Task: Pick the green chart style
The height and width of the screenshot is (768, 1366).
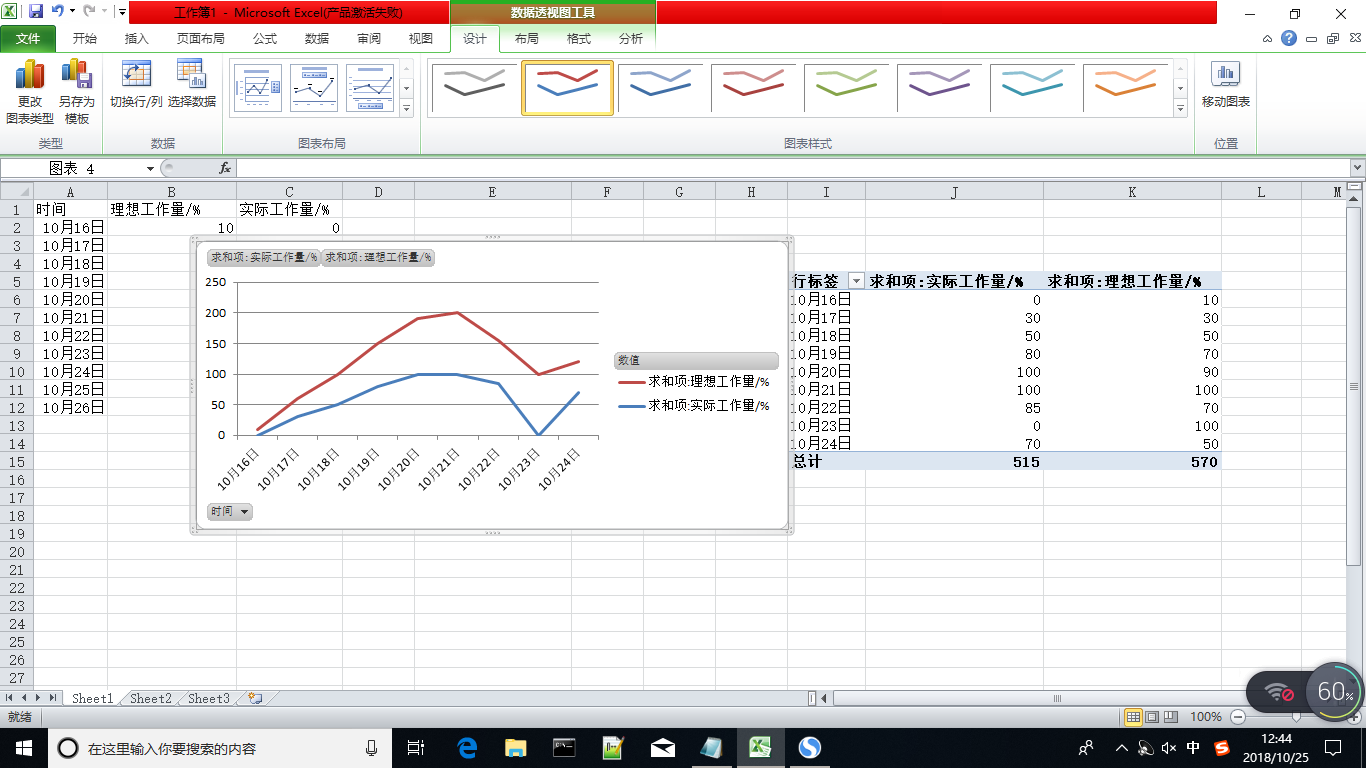Action: (x=847, y=88)
